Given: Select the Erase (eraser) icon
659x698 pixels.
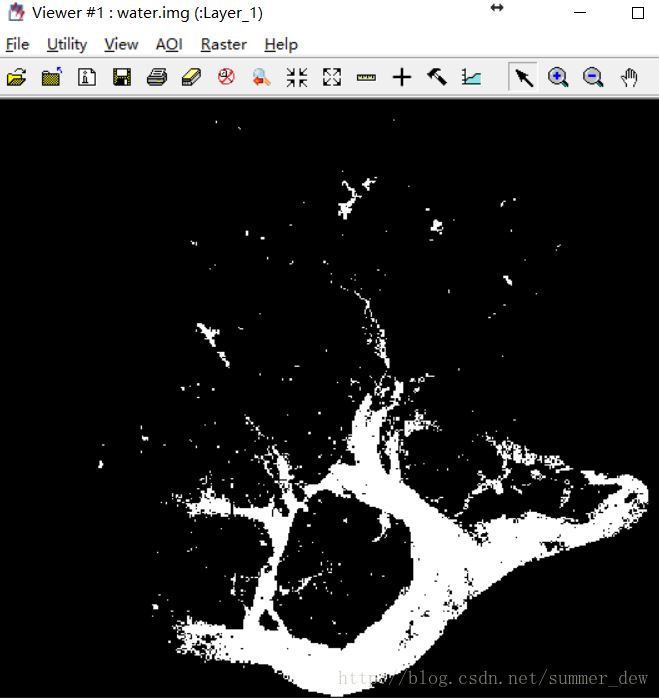Looking at the screenshot, I should point(191,77).
